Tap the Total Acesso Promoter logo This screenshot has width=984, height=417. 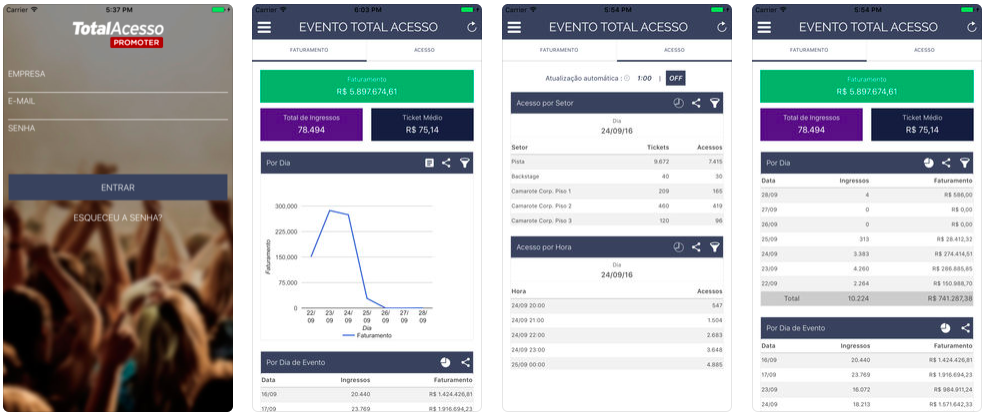(118, 34)
